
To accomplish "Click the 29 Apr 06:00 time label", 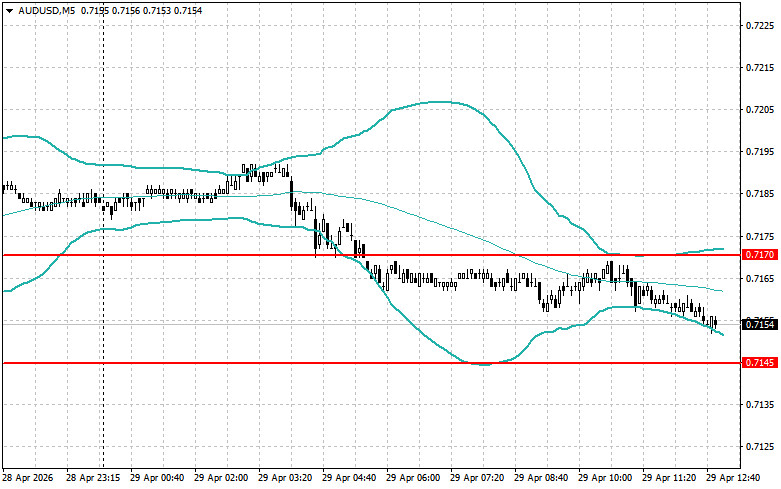I will (413, 478).
